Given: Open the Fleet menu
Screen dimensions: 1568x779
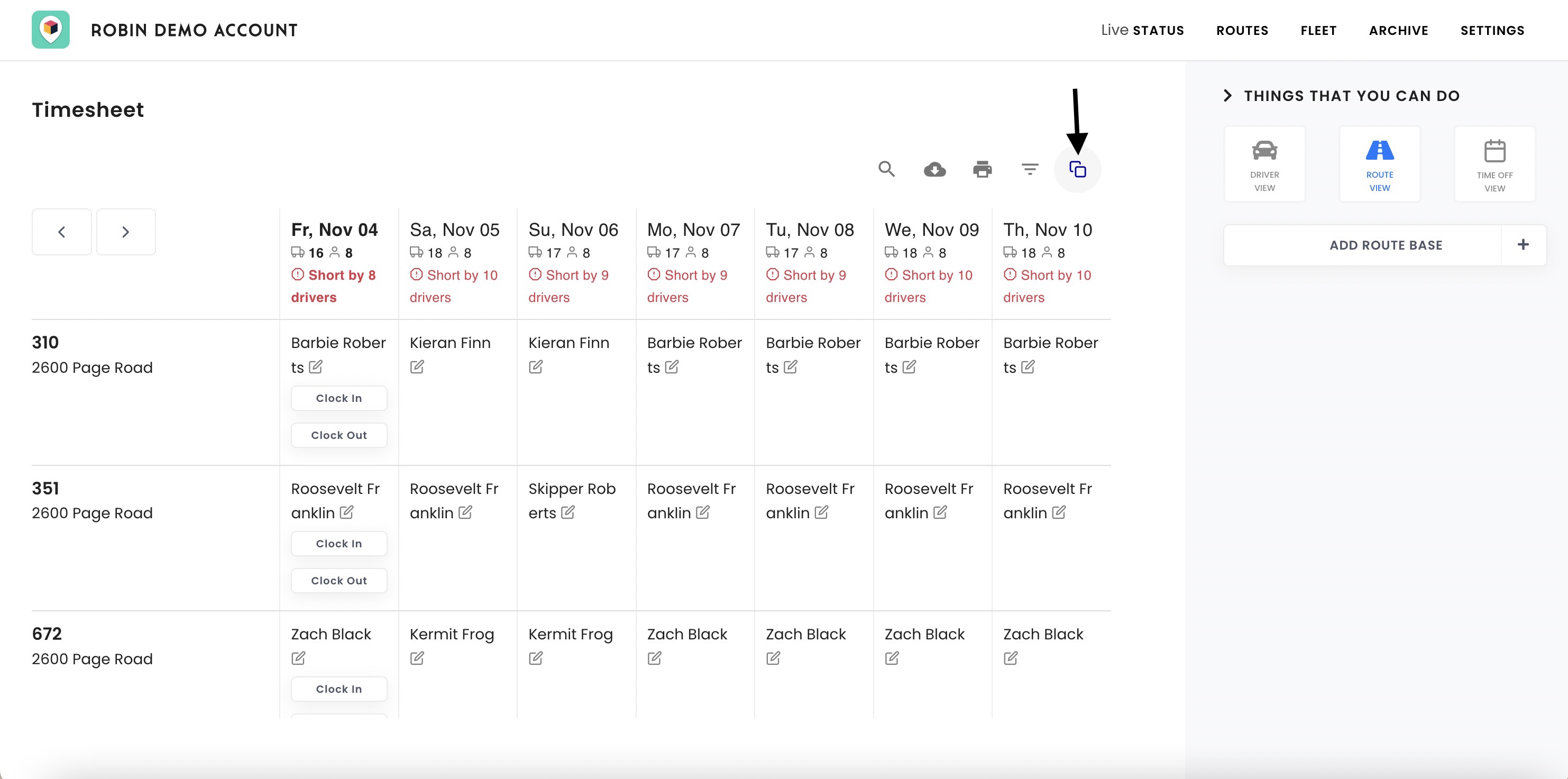Looking at the screenshot, I should [1318, 31].
